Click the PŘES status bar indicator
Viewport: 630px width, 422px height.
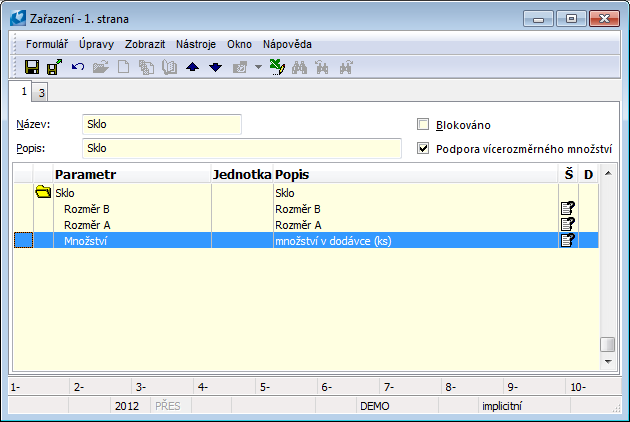tap(170, 406)
